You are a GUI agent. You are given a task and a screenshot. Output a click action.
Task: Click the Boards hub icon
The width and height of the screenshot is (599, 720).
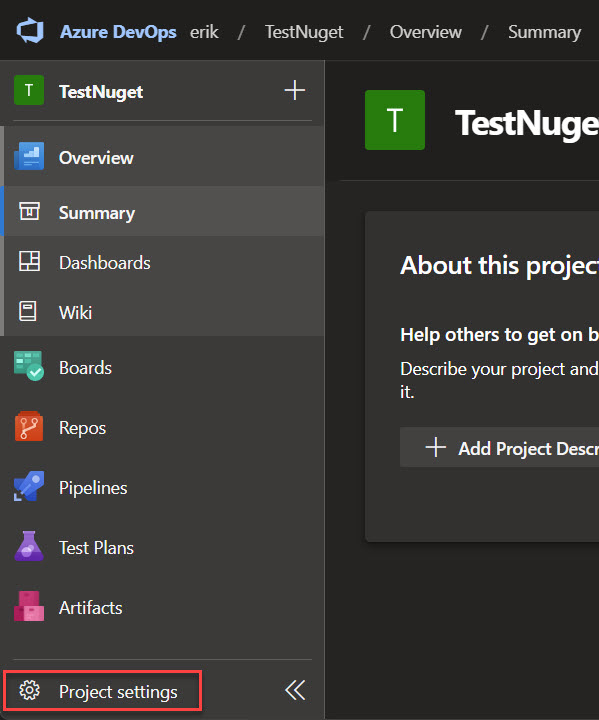coord(29,366)
